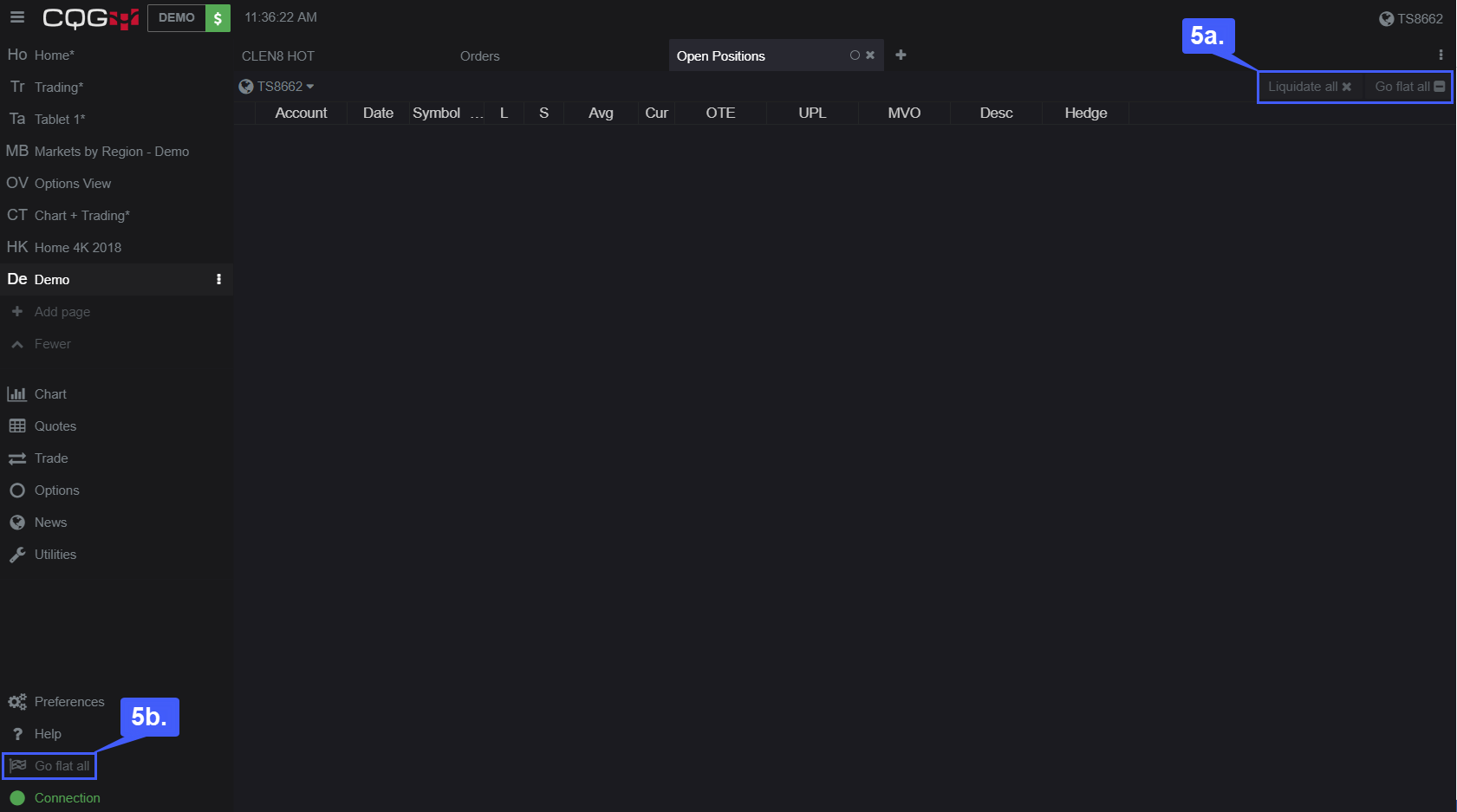Click the UPL column header

(x=813, y=114)
